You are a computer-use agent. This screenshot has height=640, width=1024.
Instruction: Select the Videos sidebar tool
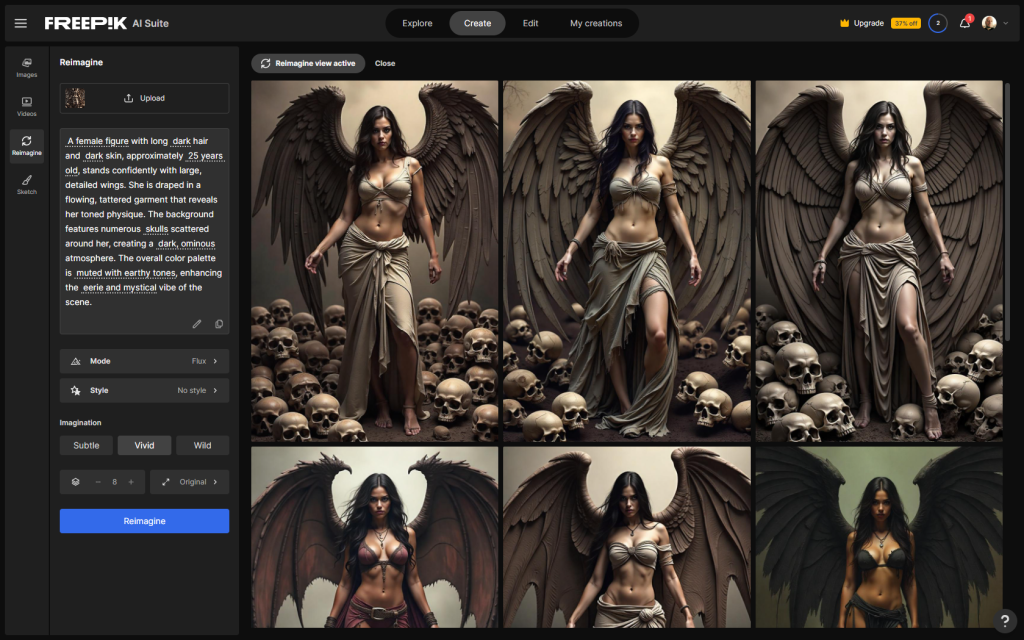(26, 106)
